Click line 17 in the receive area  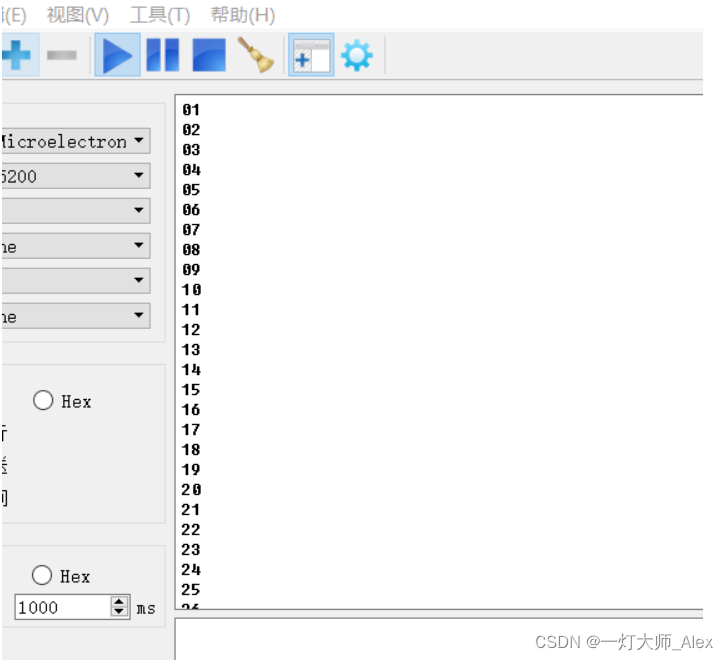pyautogui.click(x=191, y=430)
